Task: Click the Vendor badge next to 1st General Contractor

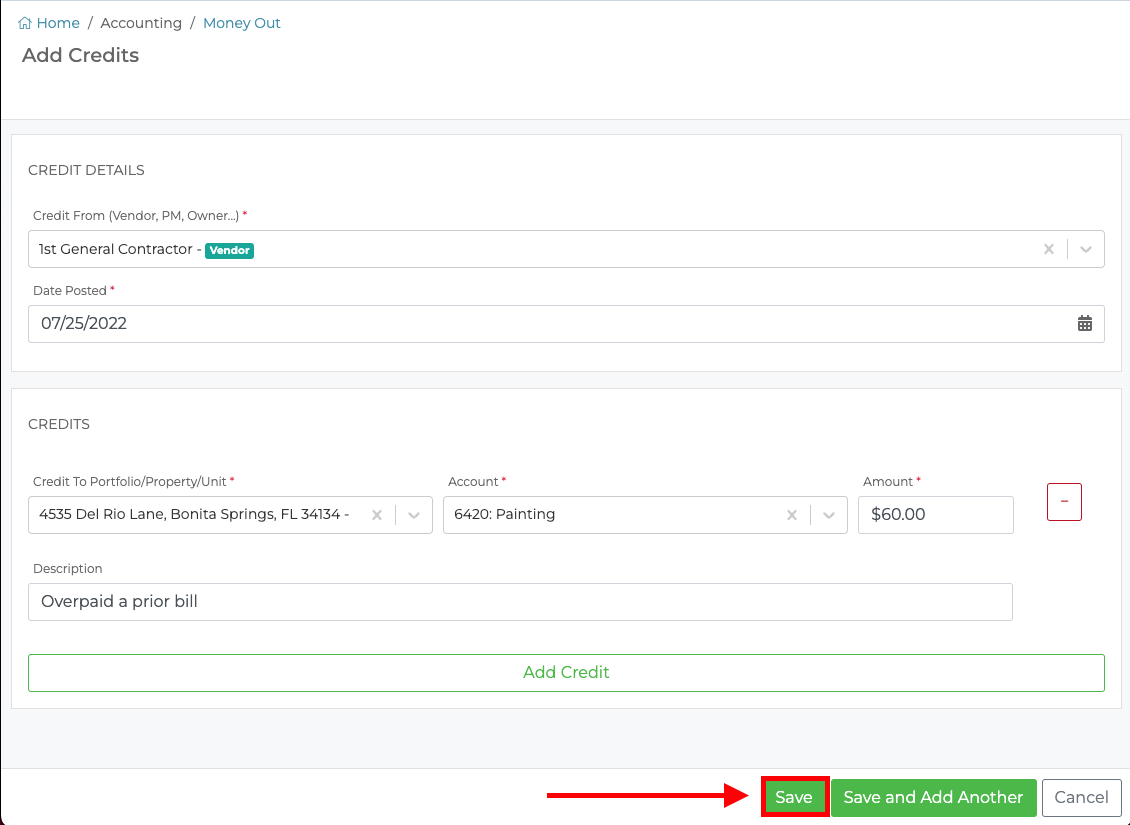Action: (x=229, y=250)
